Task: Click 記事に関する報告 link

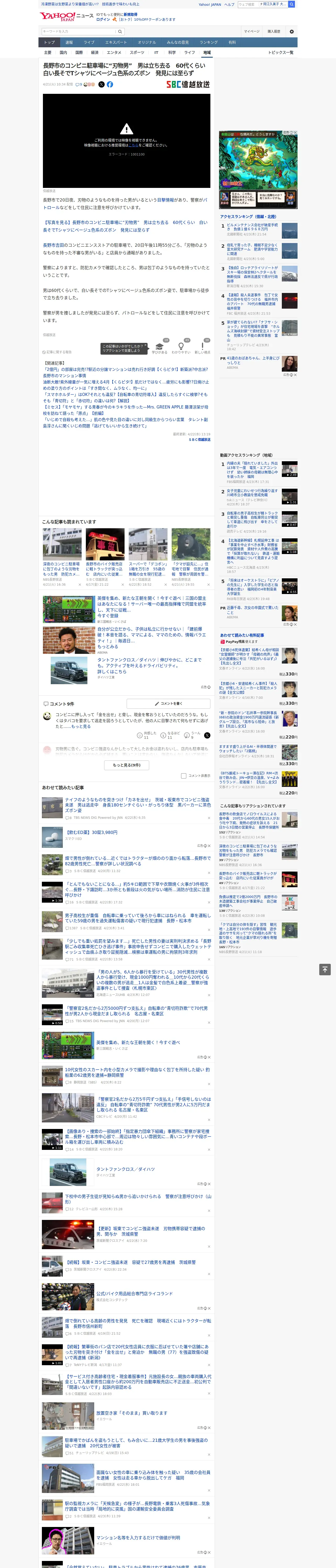Action: click(57, 352)
